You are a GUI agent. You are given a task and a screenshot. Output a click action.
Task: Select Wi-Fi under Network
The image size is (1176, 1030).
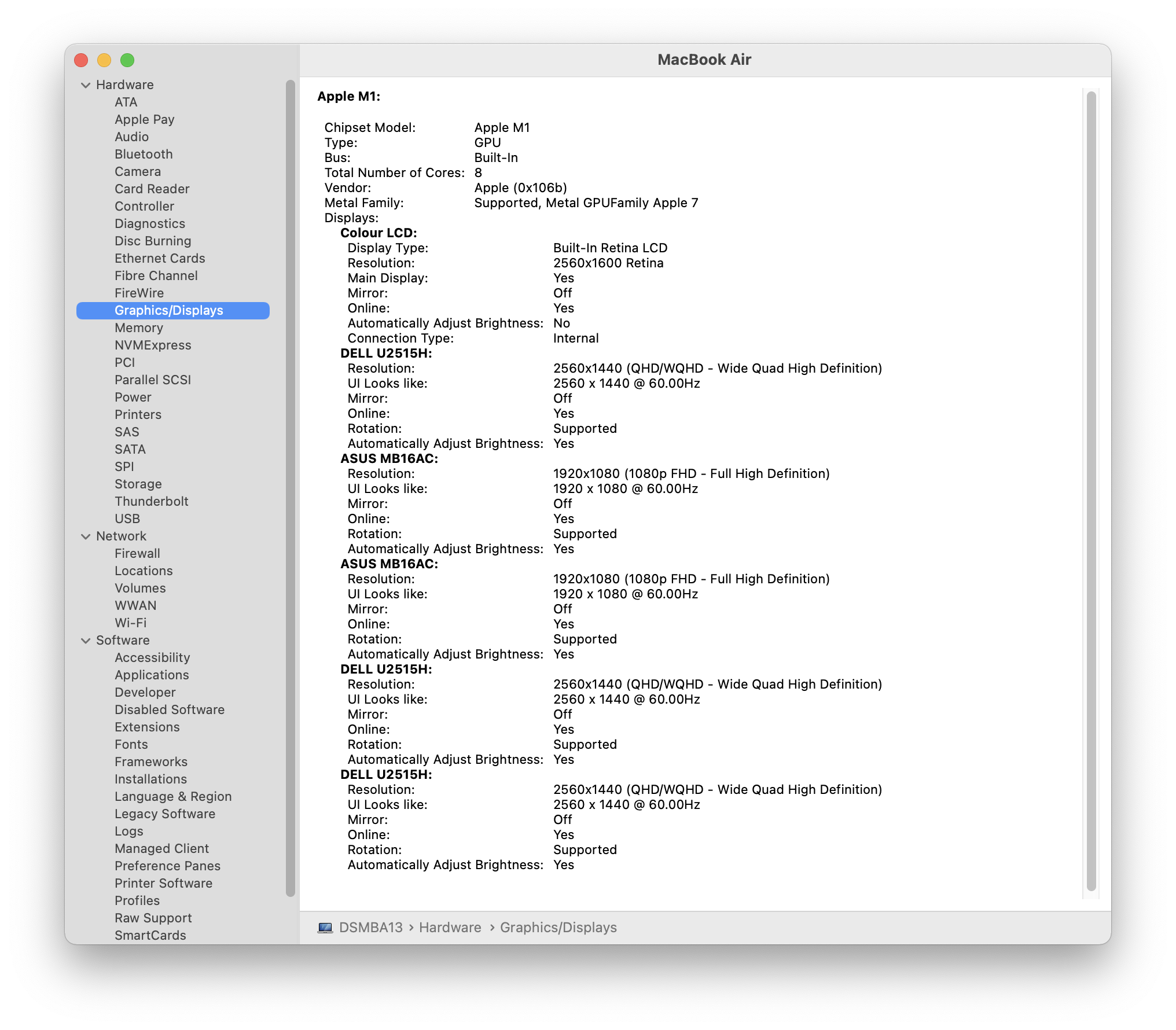[x=130, y=623]
